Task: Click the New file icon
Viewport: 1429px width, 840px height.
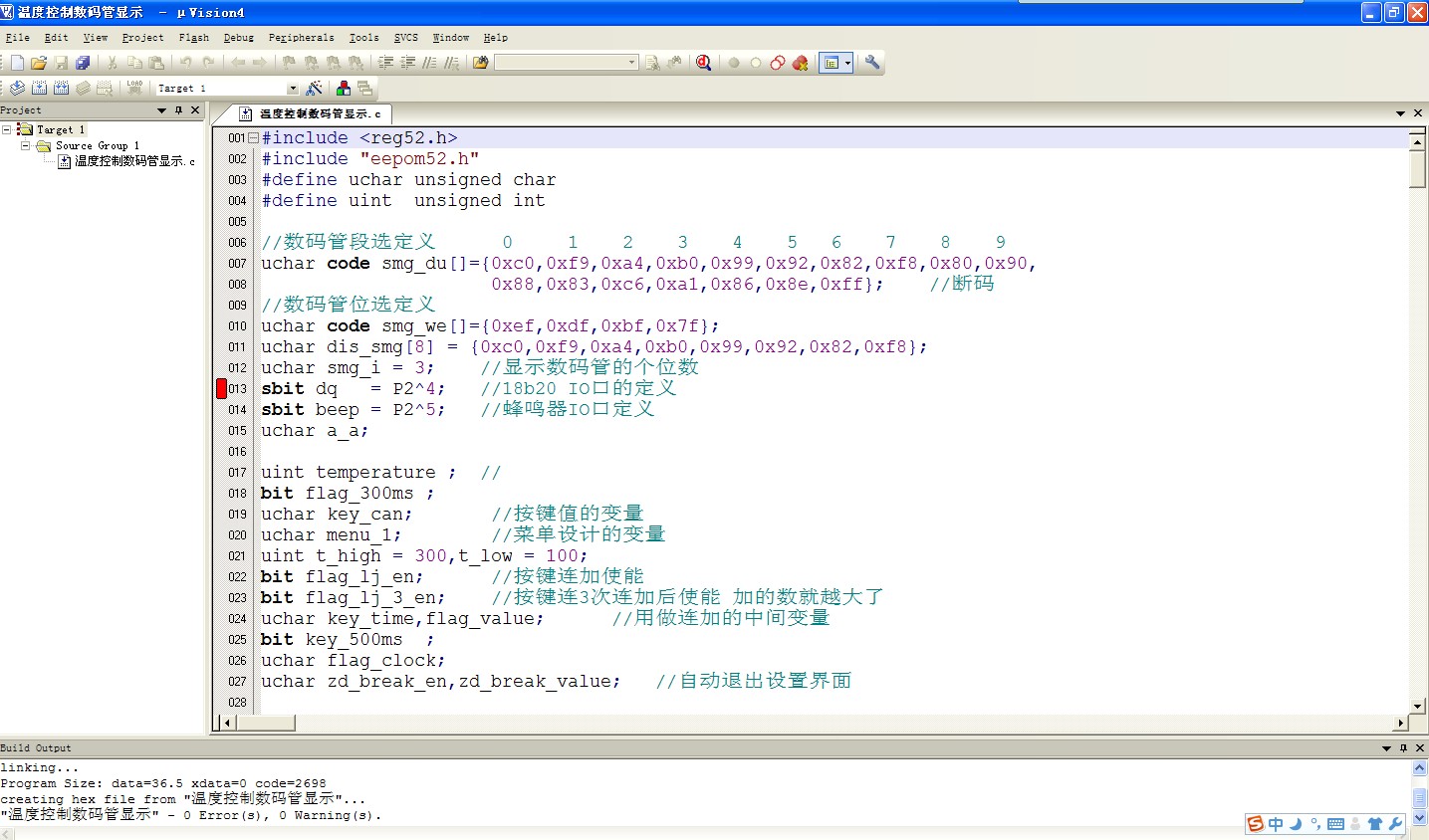Action: tap(17, 63)
